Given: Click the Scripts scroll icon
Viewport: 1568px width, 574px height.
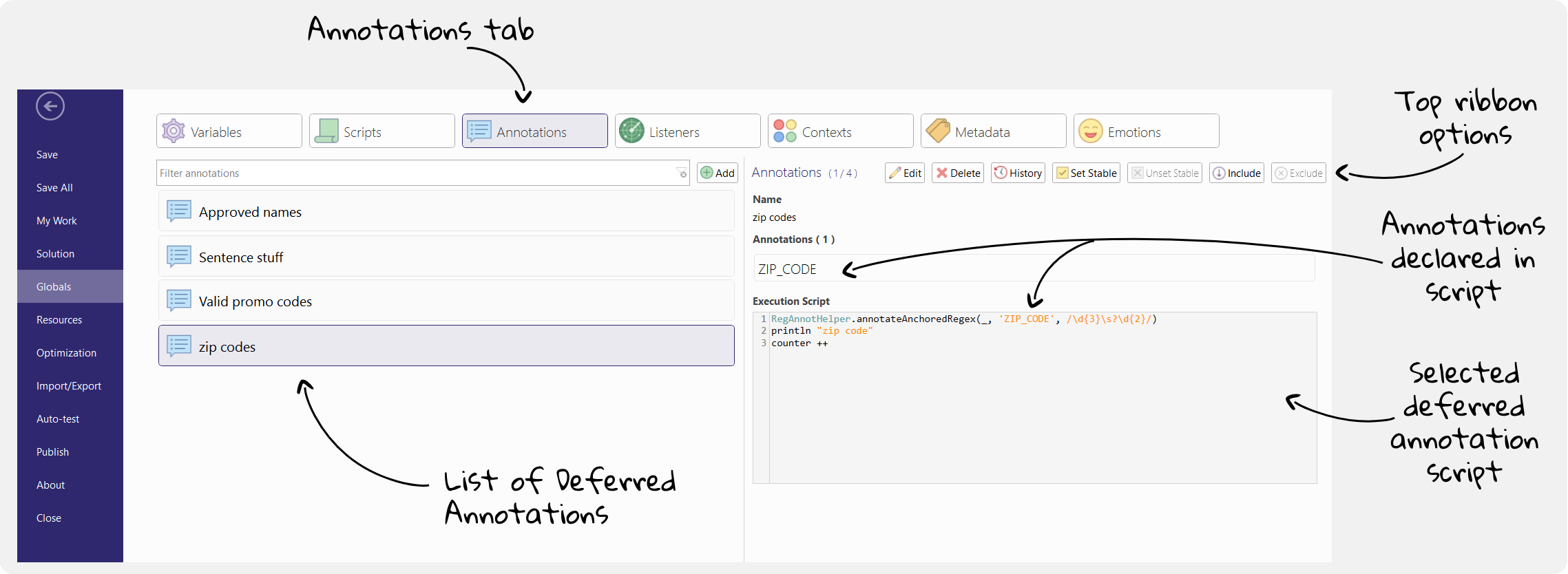Looking at the screenshot, I should pos(326,131).
